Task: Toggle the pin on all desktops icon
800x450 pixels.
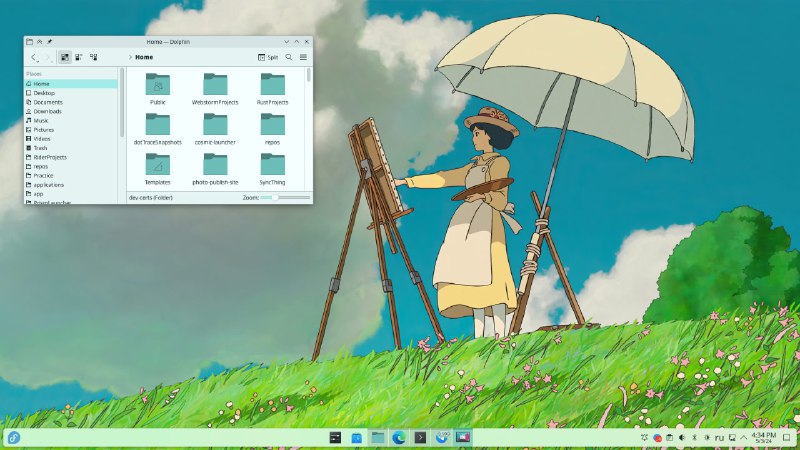Action: coord(49,42)
